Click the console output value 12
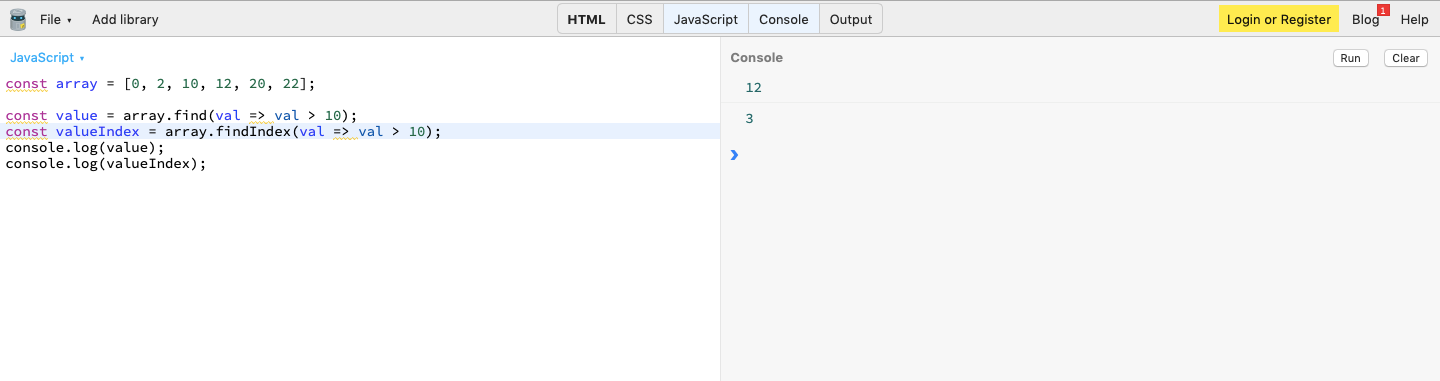This screenshot has width=1440, height=381. point(753,88)
